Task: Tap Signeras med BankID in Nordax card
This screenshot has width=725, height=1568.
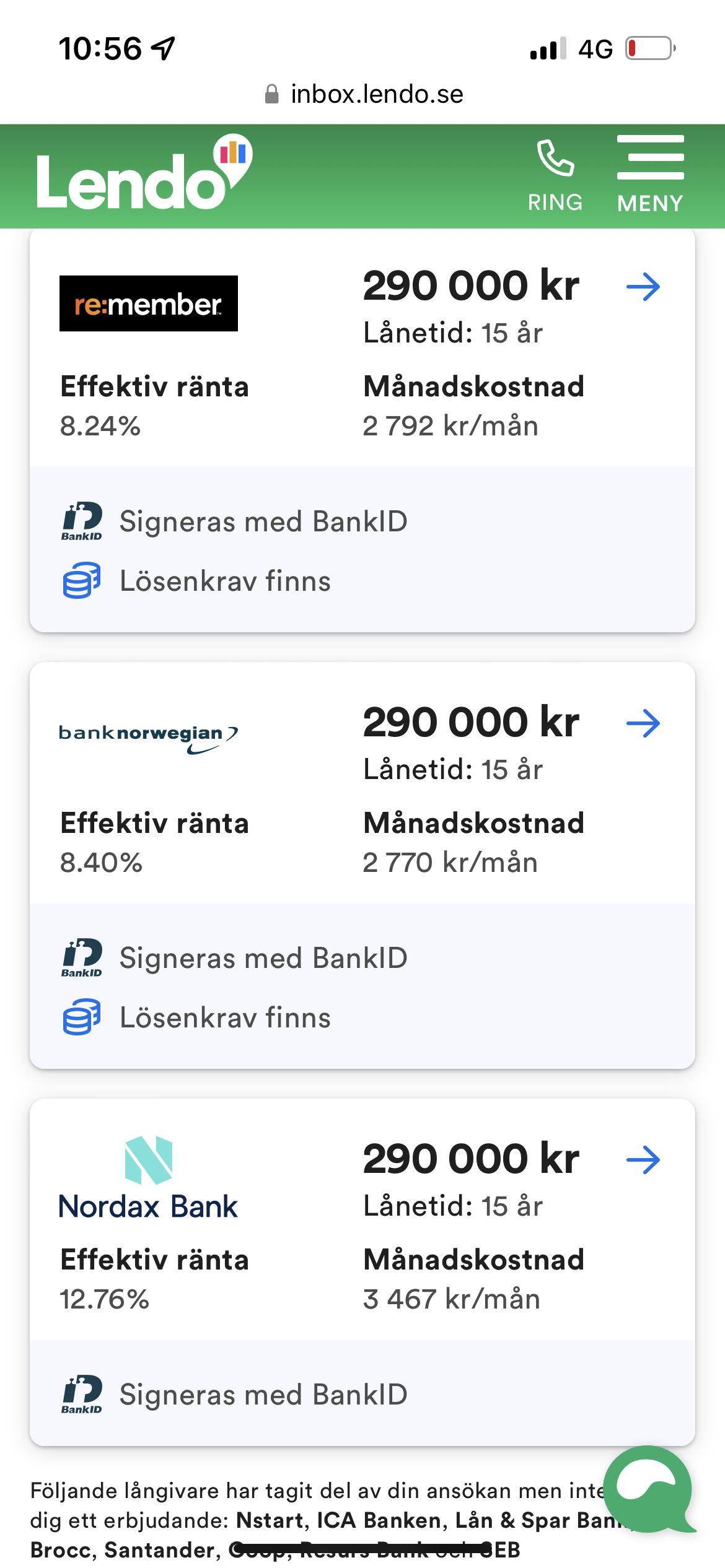Action: click(263, 1395)
